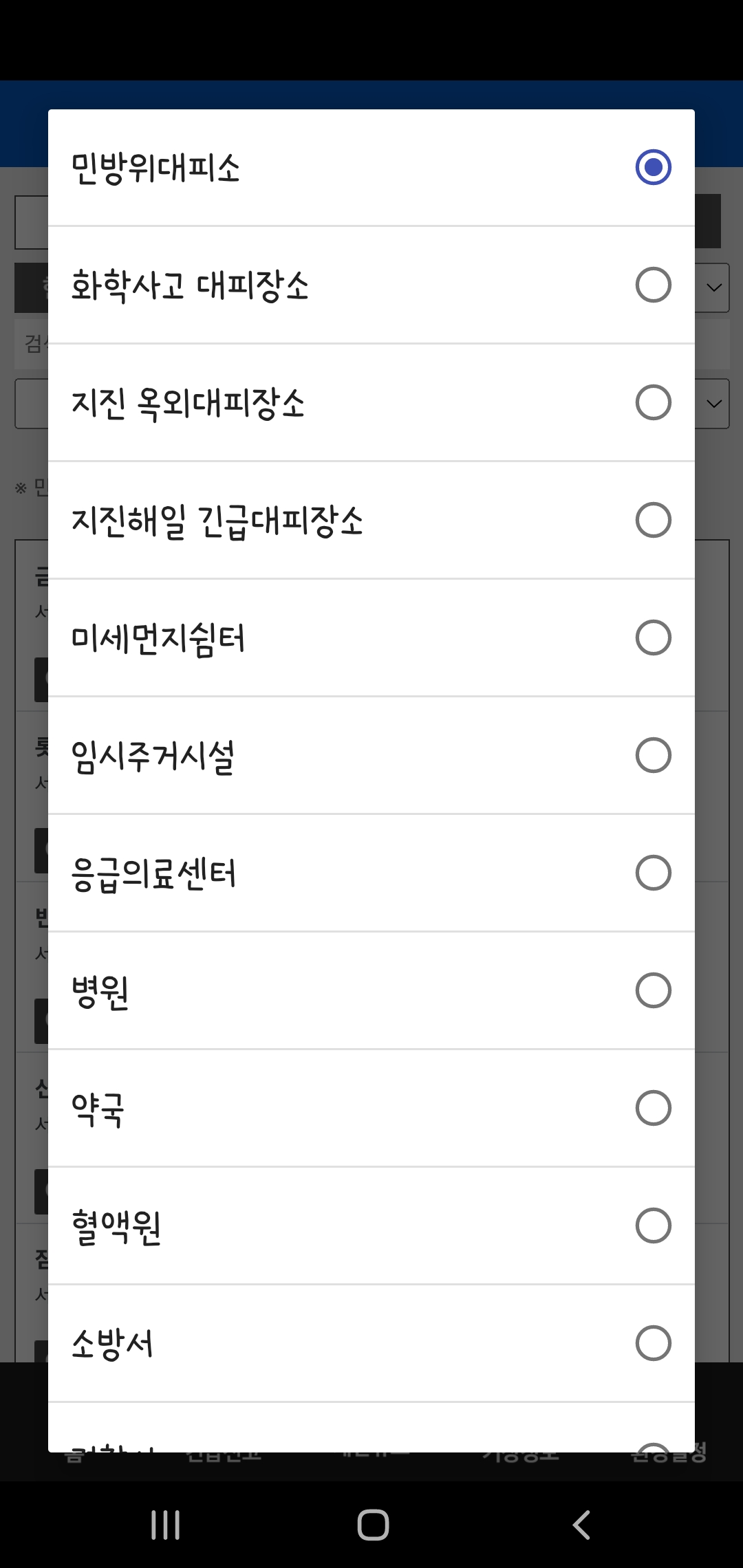The height and width of the screenshot is (1568, 743).
Task: Select 지진 옥외대피장소 radio button
Action: (x=653, y=402)
